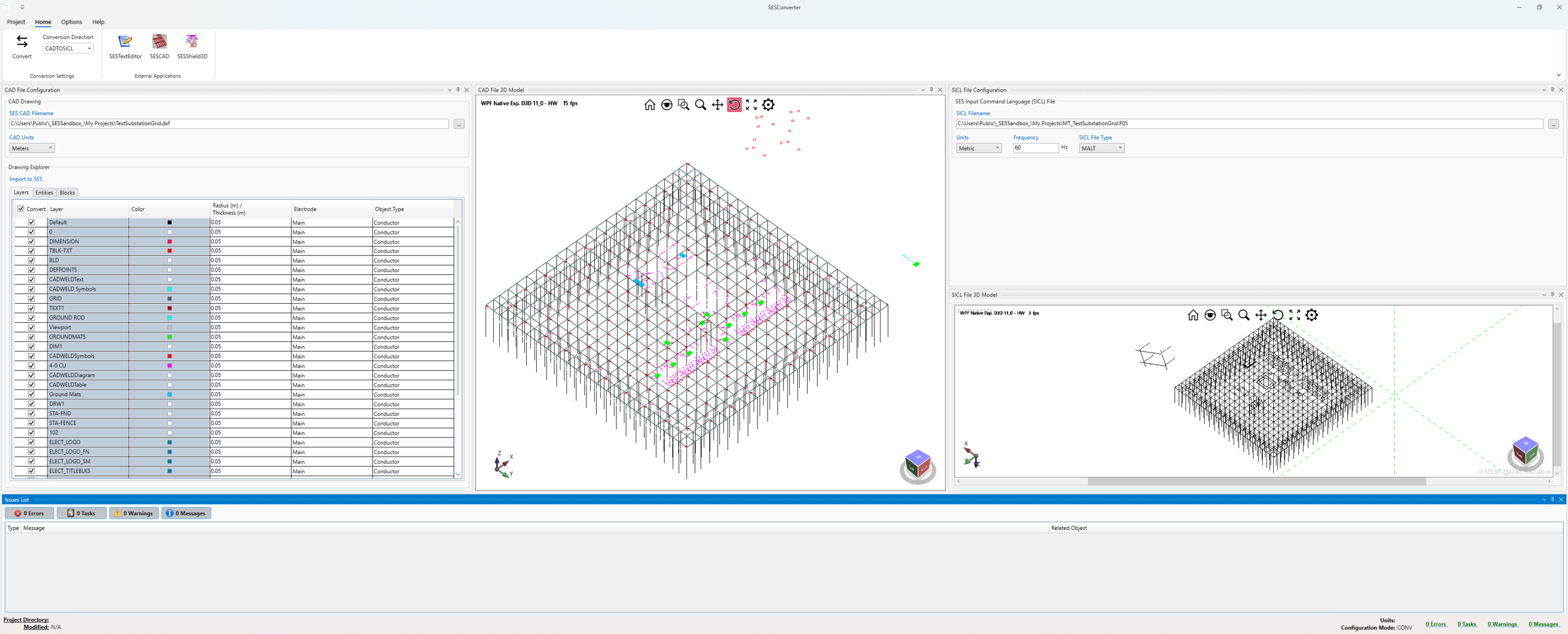Click zoom extents icon in SICL 3D viewer
This screenshot has height=634, width=1568.
tap(1295, 315)
